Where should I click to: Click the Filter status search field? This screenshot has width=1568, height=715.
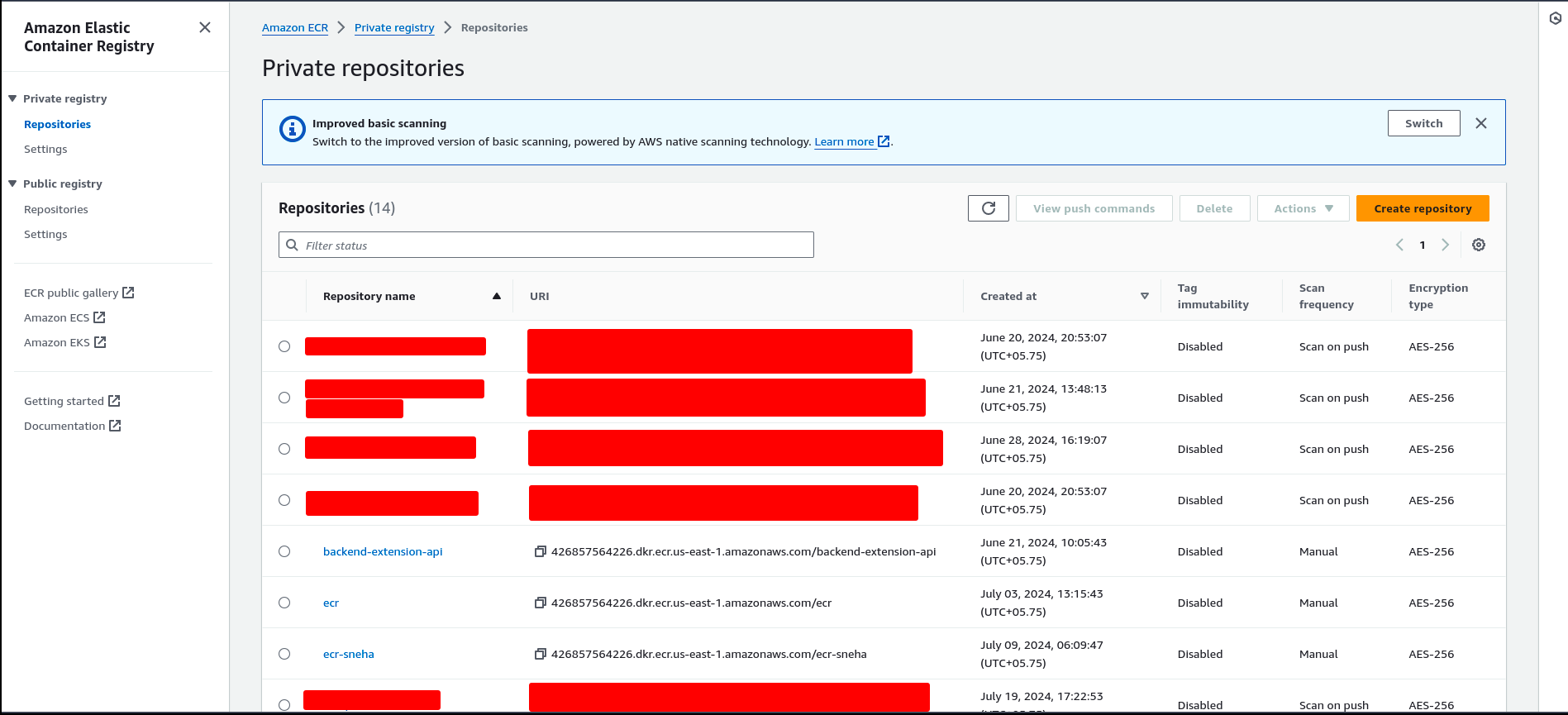point(546,245)
